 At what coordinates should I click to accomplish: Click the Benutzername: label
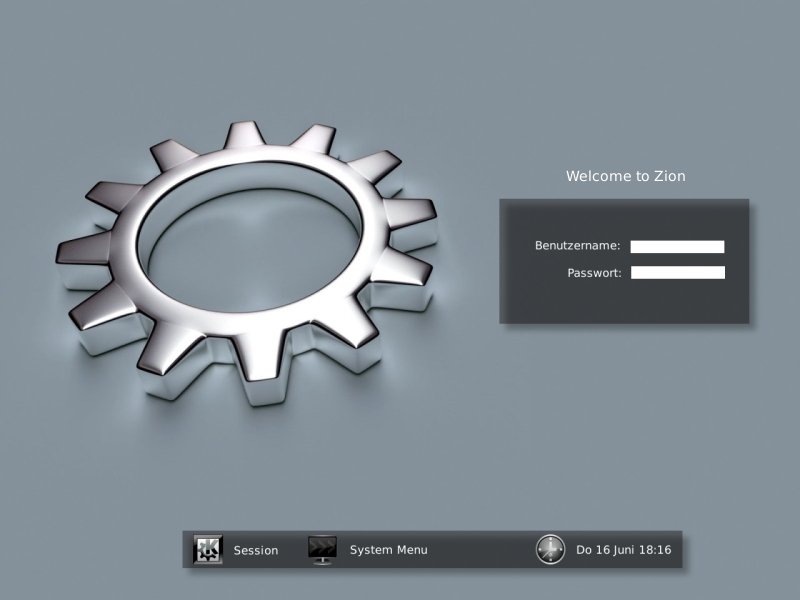coord(578,245)
